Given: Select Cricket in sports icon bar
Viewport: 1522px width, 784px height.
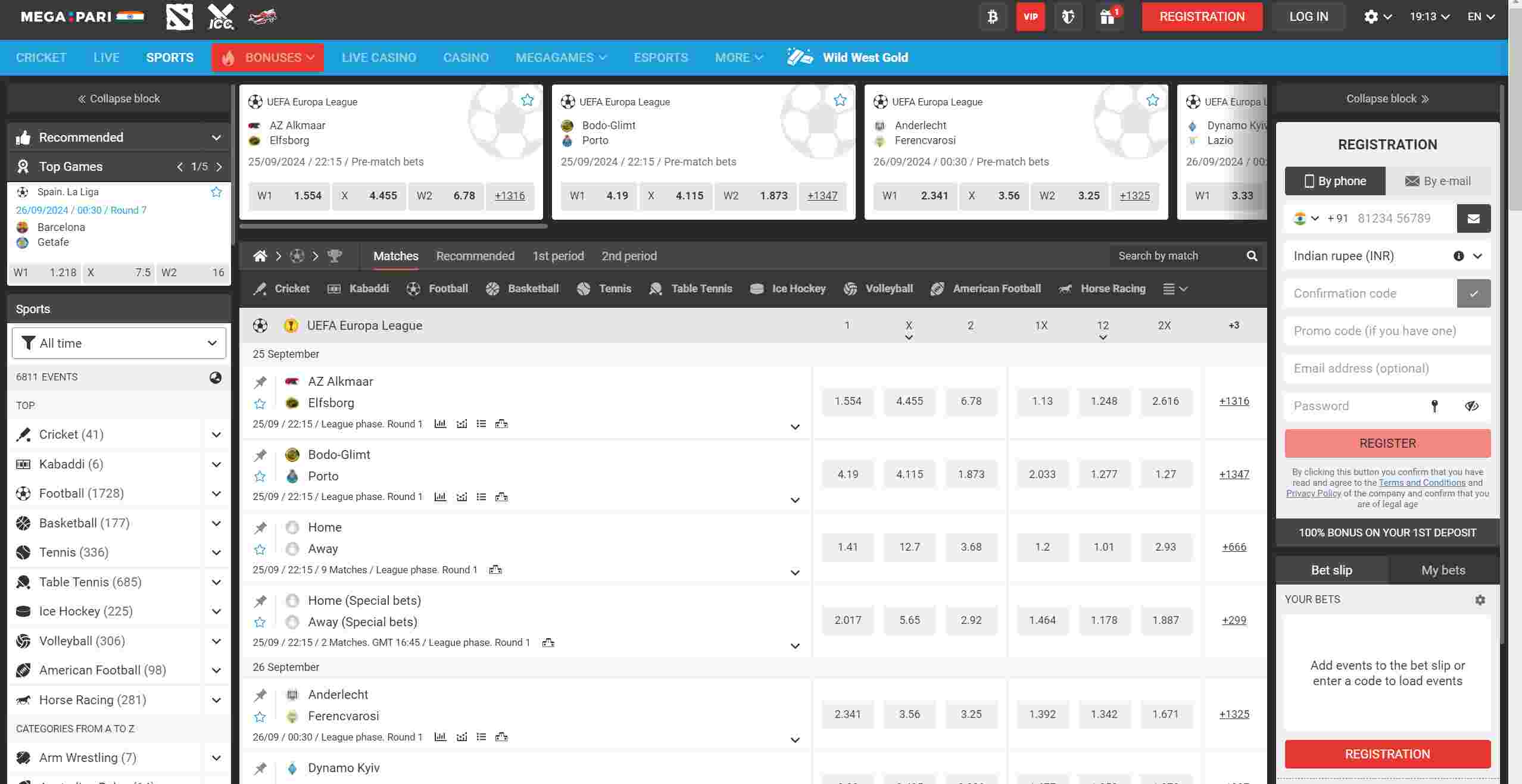Looking at the screenshot, I should click(282, 289).
